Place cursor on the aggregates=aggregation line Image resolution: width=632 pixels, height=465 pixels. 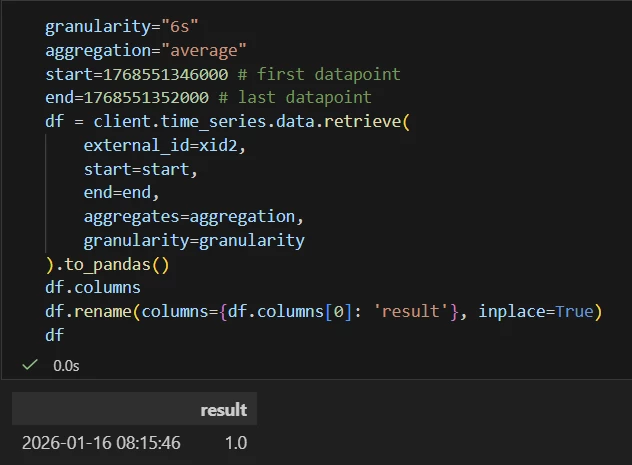point(193,216)
